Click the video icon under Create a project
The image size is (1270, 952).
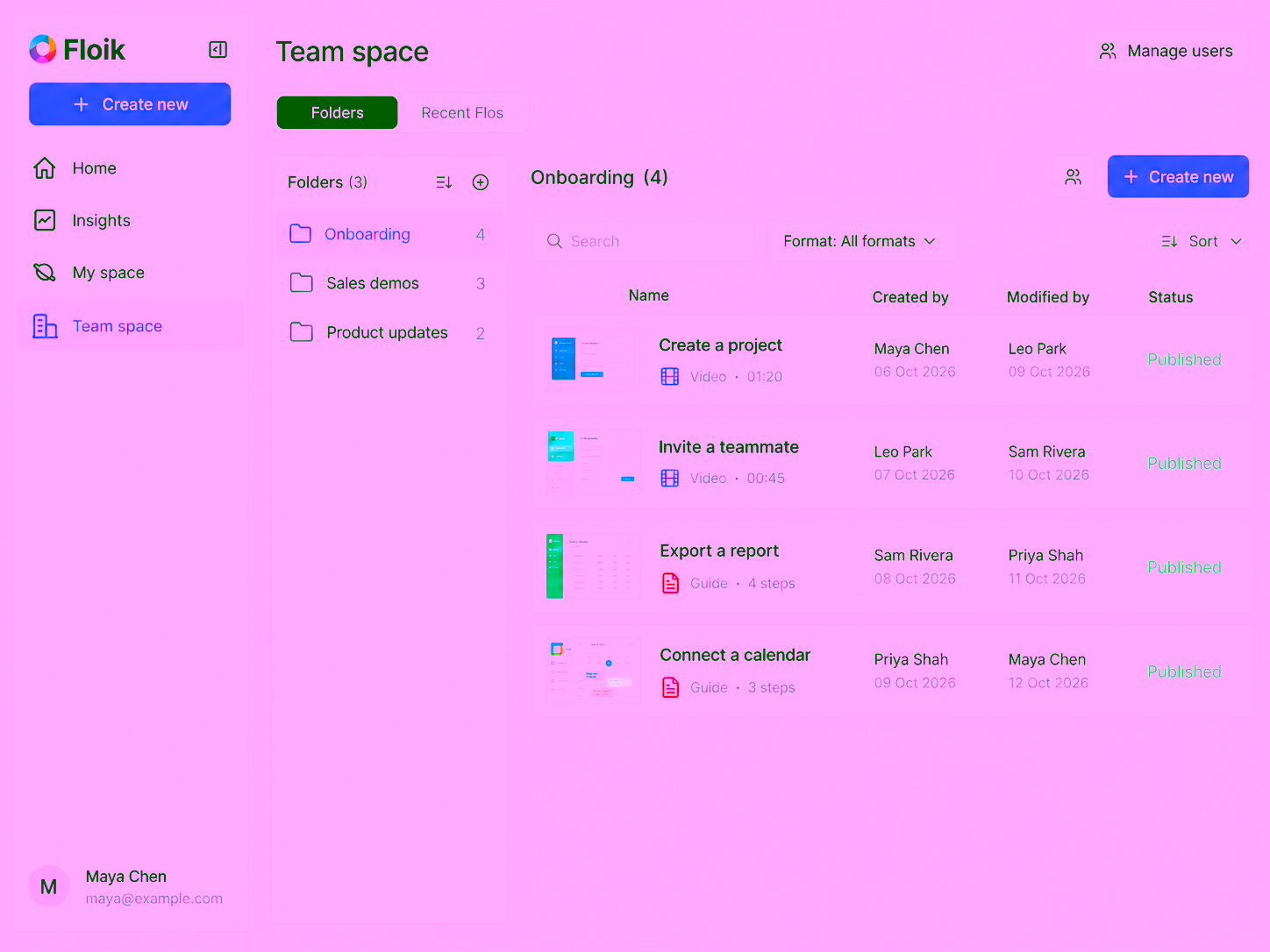point(670,377)
